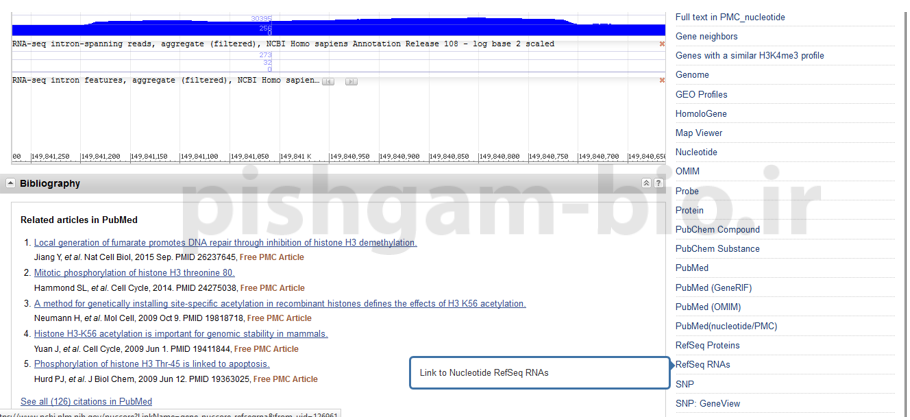Open 'Mitotic phosphorylation of histone H3 threonine 80' article
Image resolution: width=910 pixels, height=420 pixels.
134,273
